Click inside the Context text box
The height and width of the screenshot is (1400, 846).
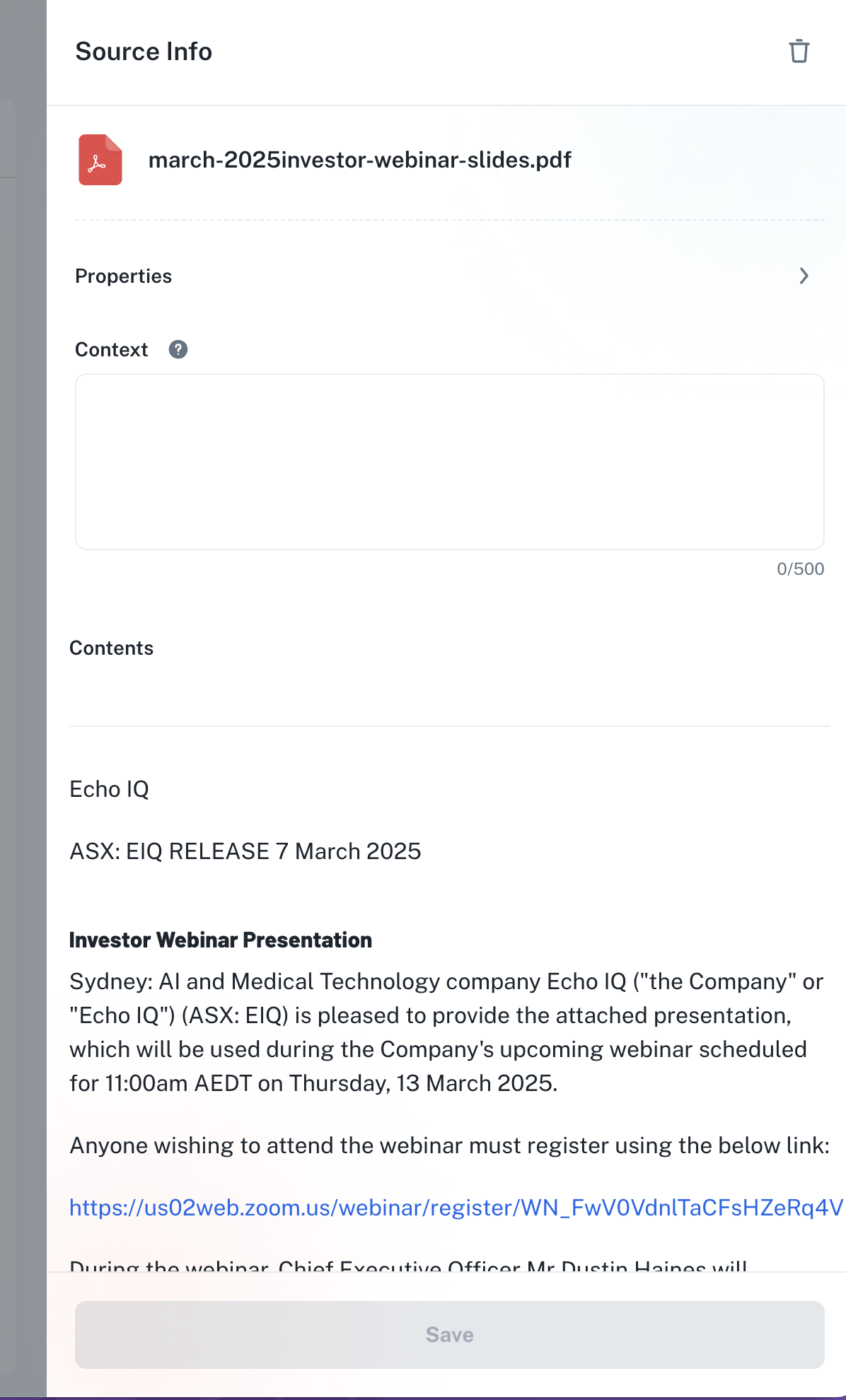click(x=450, y=461)
